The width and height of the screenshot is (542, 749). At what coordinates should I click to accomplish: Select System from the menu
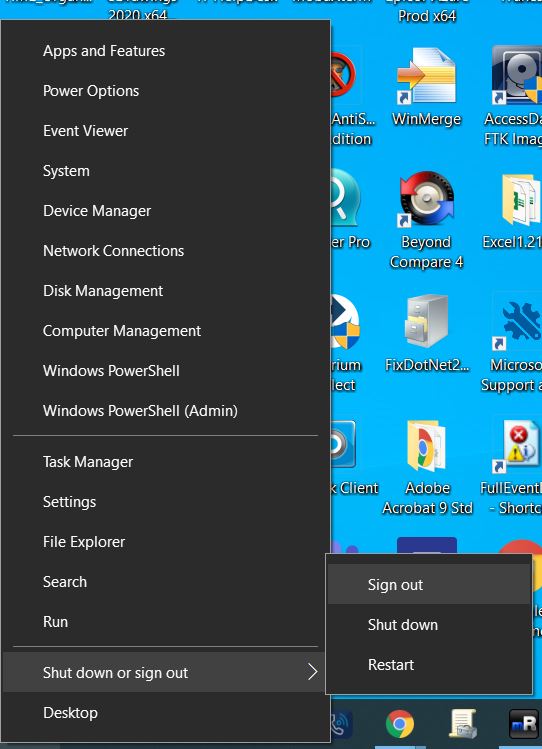tap(165, 171)
